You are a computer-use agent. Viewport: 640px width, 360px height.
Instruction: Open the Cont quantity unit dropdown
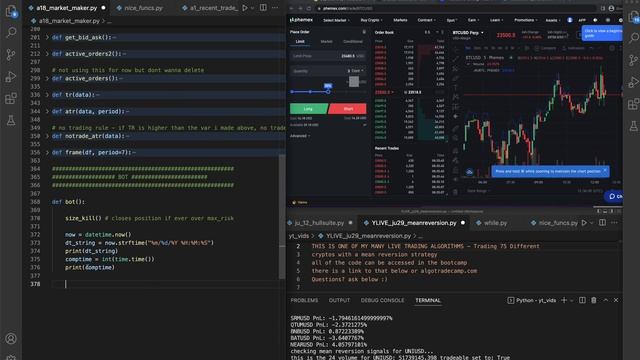pos(356,71)
